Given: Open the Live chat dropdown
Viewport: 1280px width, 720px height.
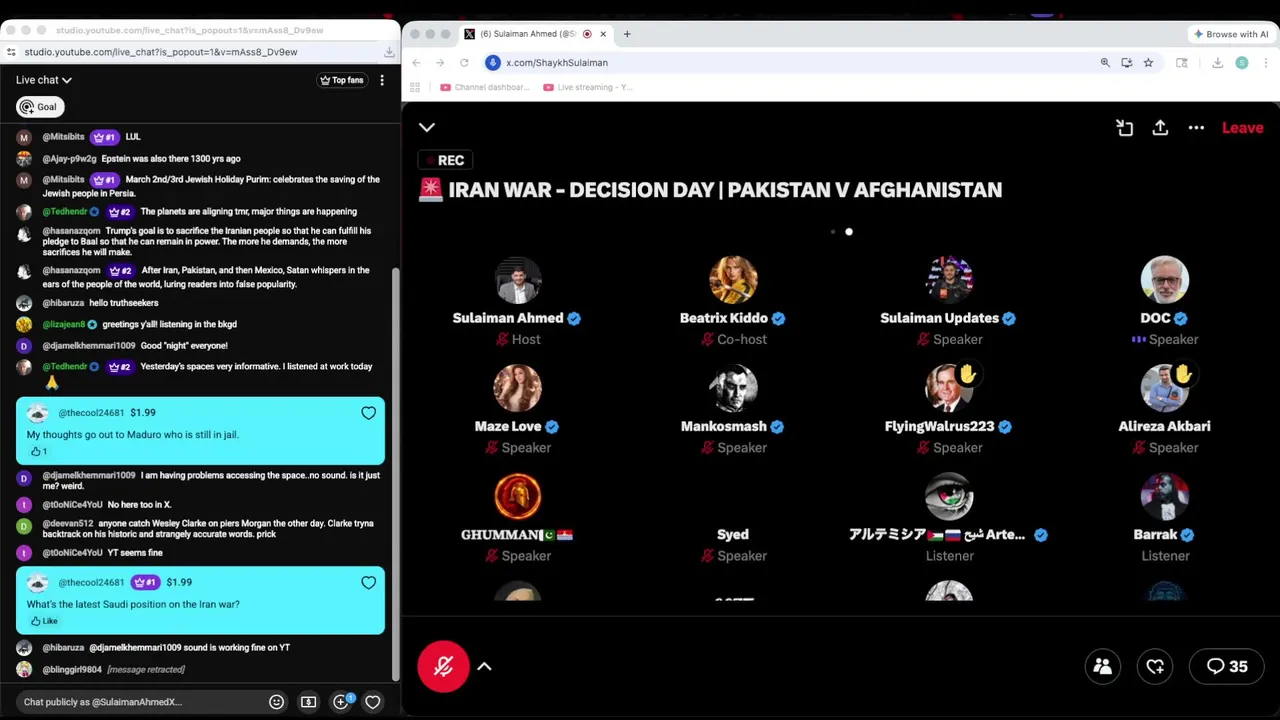Looking at the screenshot, I should click(44, 80).
